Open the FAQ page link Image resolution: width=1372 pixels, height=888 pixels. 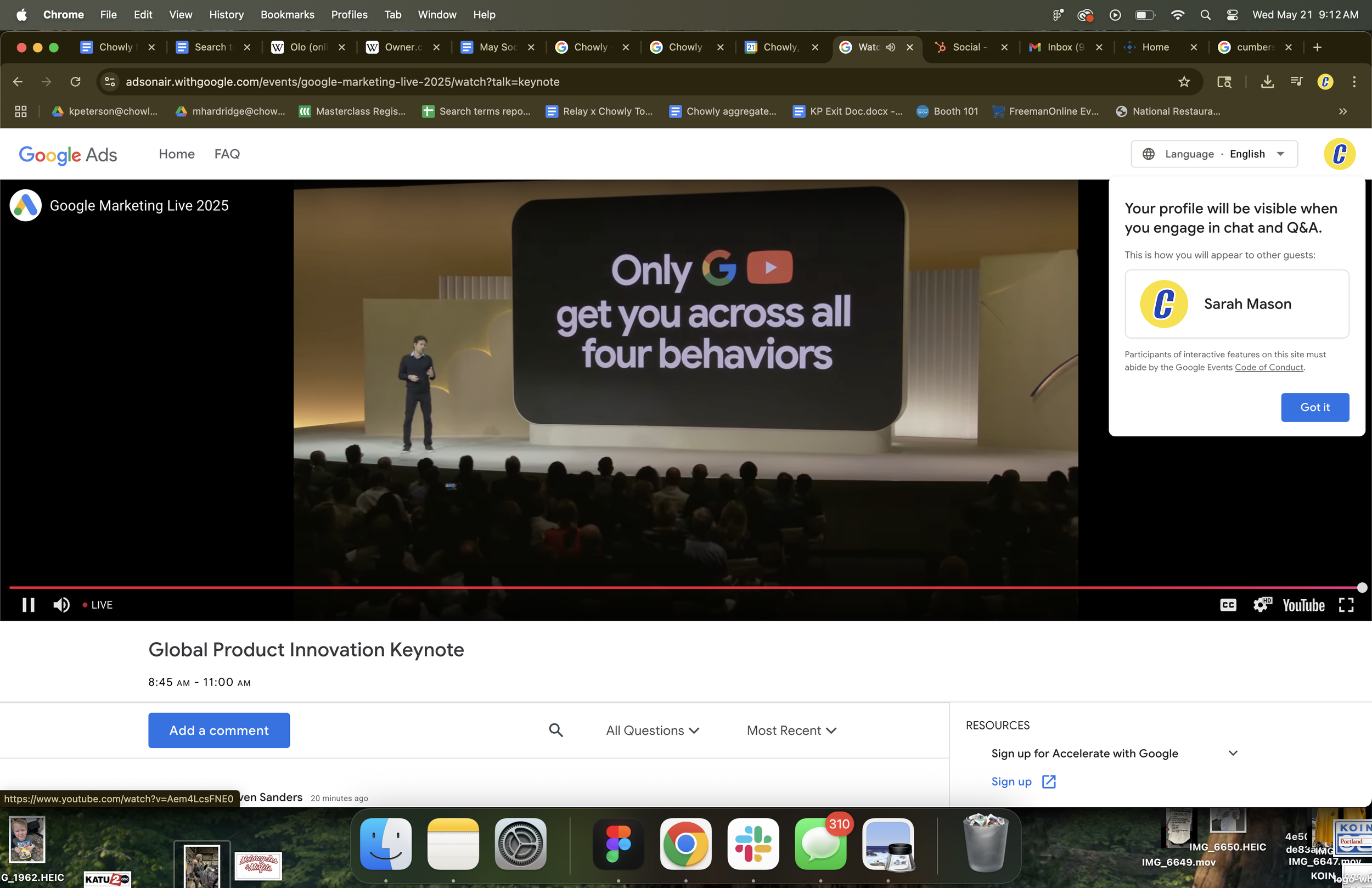tap(227, 154)
